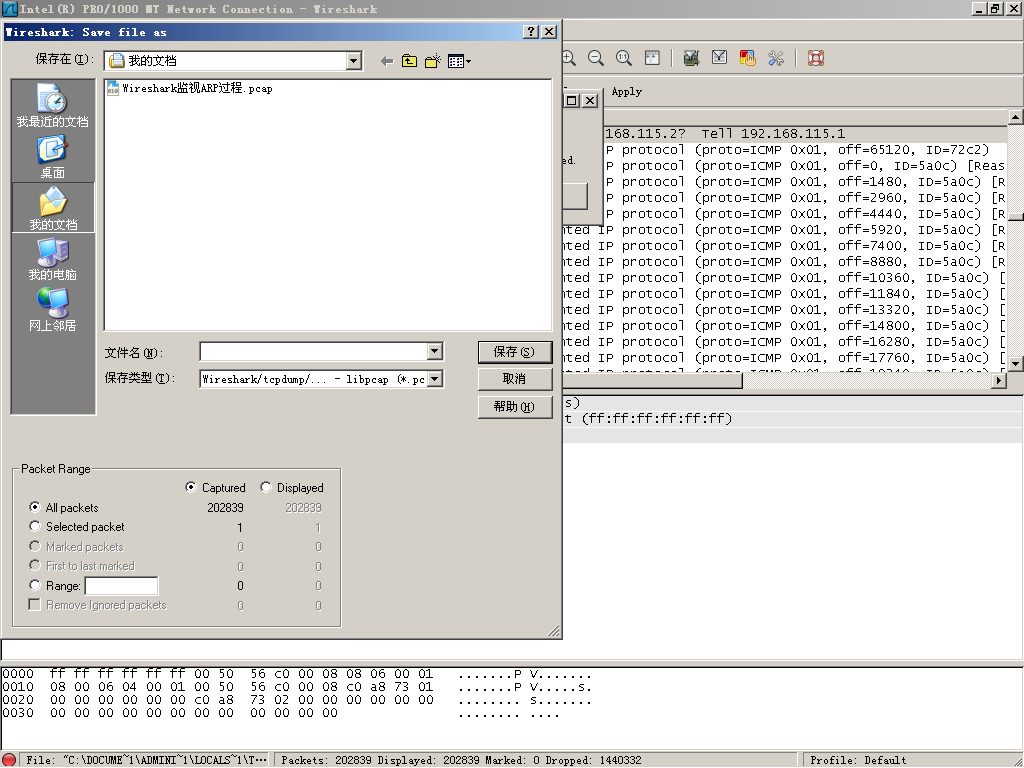This screenshot has width=1024, height=768.
Task: Select packet row with off=1480, ID=5a0c
Action: tap(784, 182)
